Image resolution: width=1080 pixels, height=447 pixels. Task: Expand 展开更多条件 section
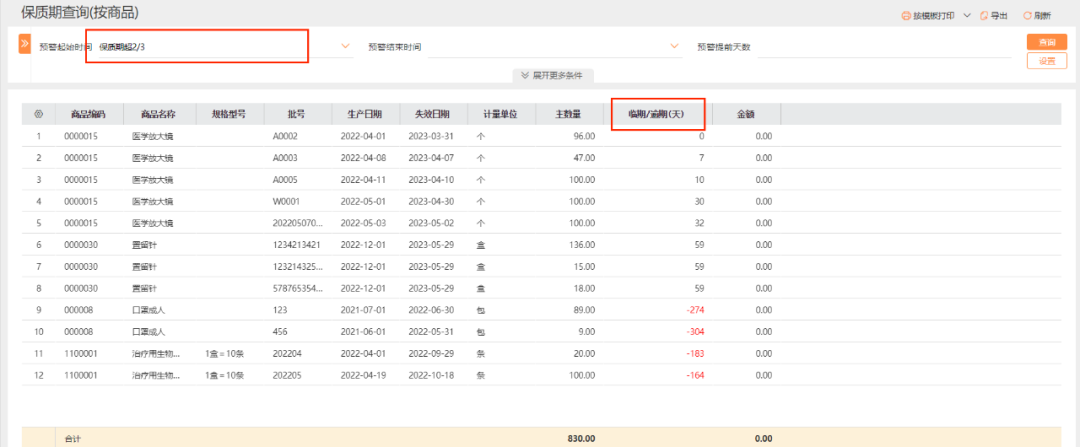coord(552,75)
